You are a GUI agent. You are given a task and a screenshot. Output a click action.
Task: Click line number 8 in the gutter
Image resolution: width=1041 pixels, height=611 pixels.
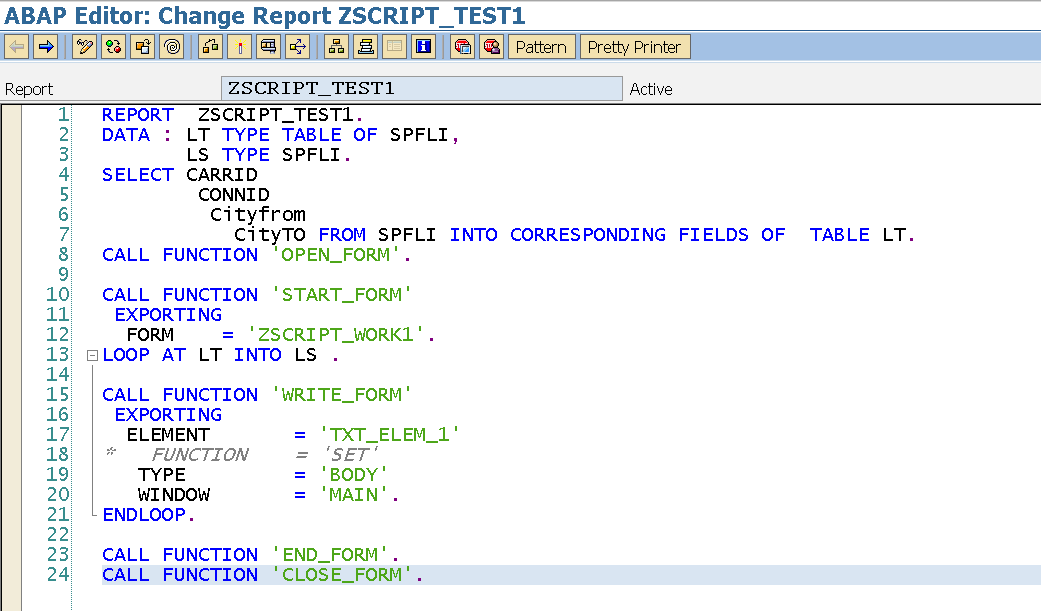[62, 254]
